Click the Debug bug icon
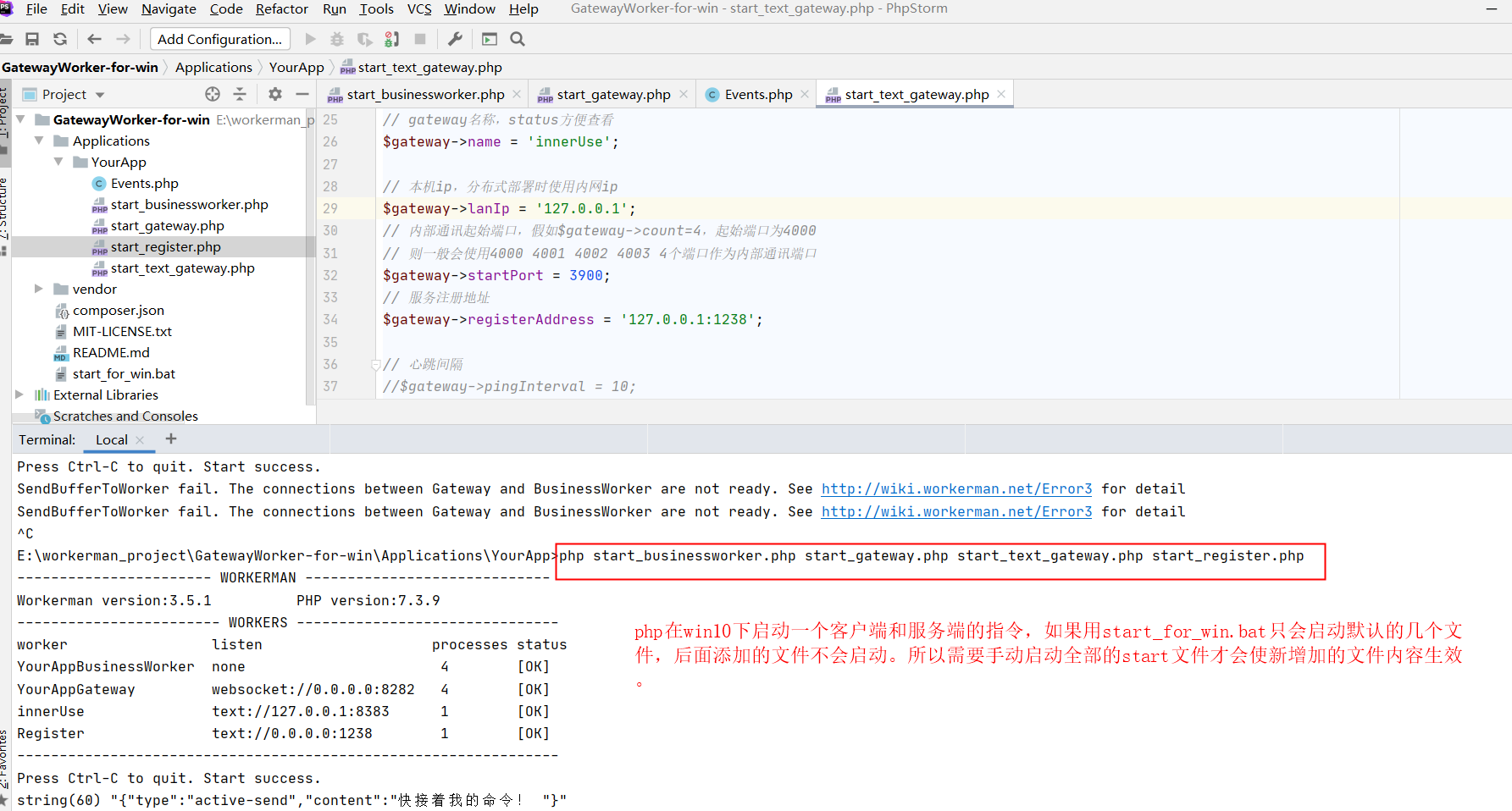 337,39
